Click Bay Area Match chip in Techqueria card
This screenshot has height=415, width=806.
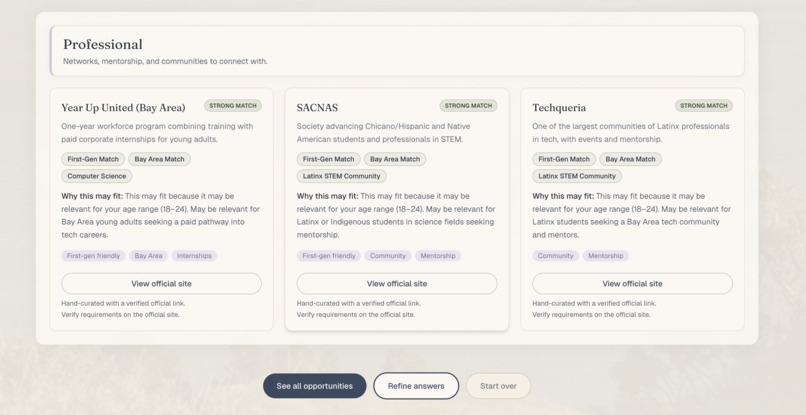(630, 159)
